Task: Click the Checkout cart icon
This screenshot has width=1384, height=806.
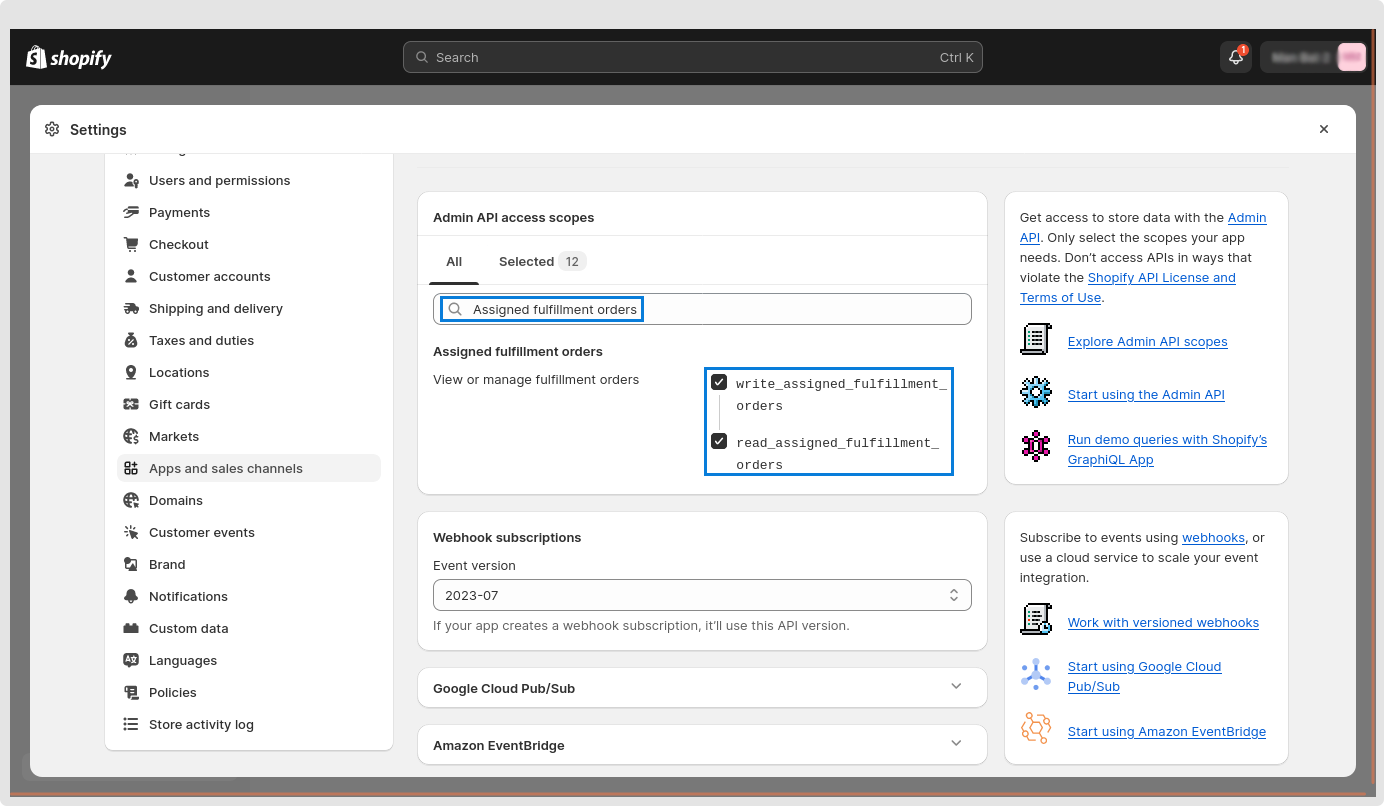Action: [131, 245]
